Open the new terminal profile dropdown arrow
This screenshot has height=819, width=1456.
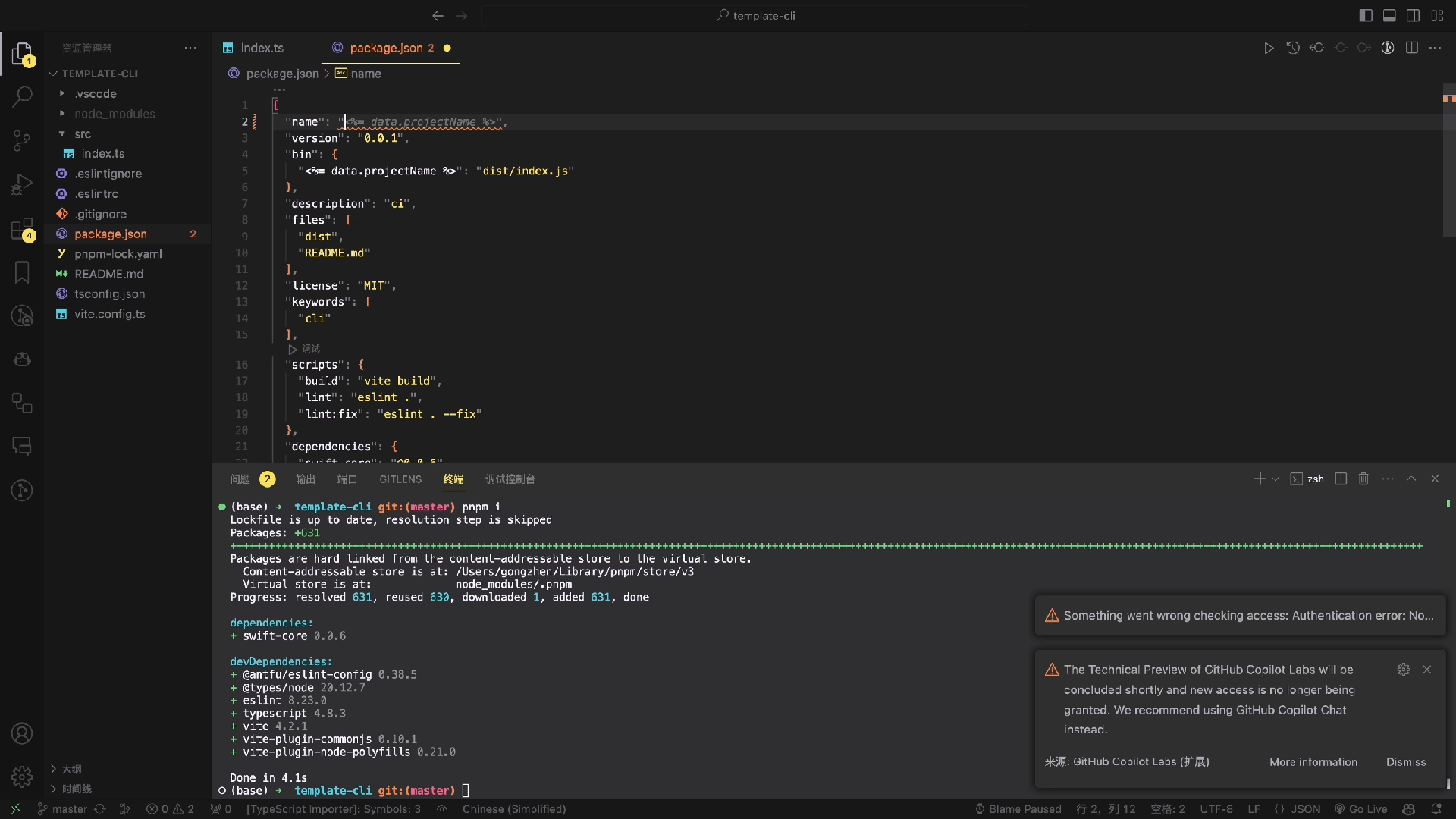pyautogui.click(x=1276, y=479)
